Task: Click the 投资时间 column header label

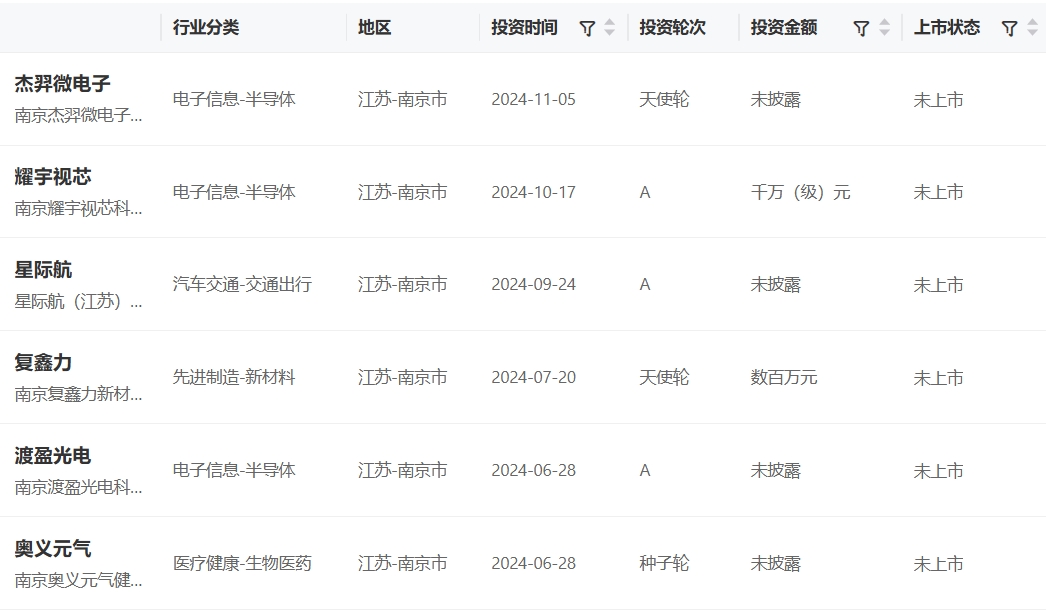Action: pos(524,27)
